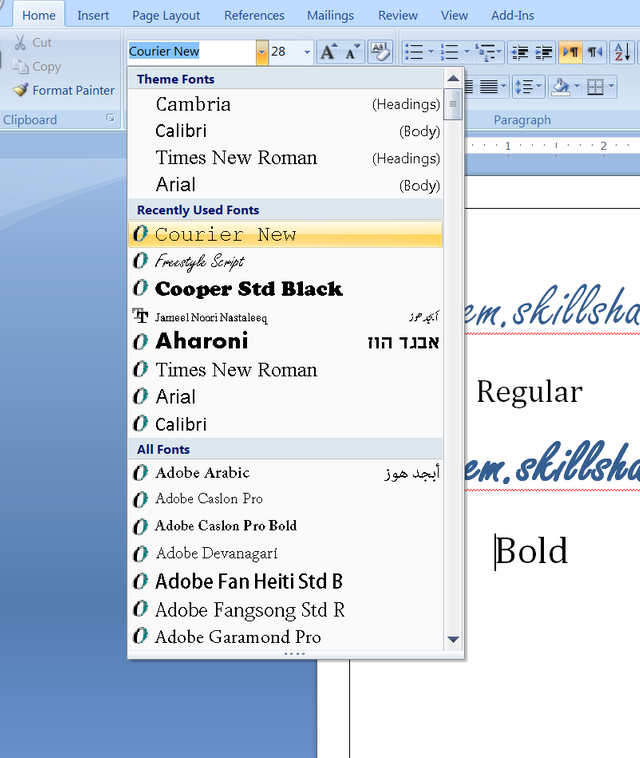
Task: Go to the Mailings tab
Action: (330, 15)
